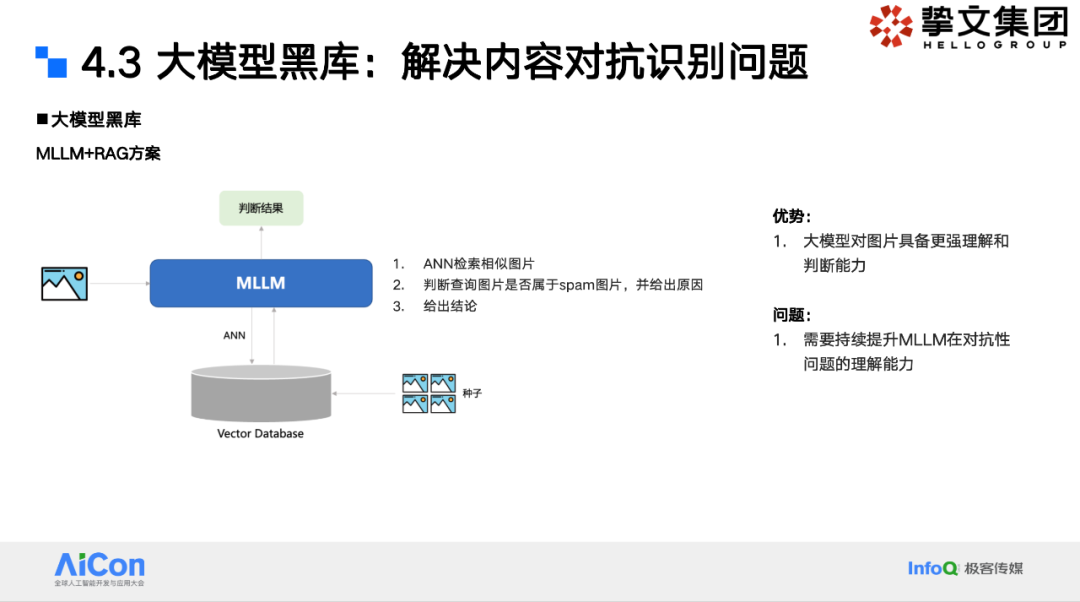
Task: Click the InfoQ 极客传媒 logo
Action: coord(965,568)
